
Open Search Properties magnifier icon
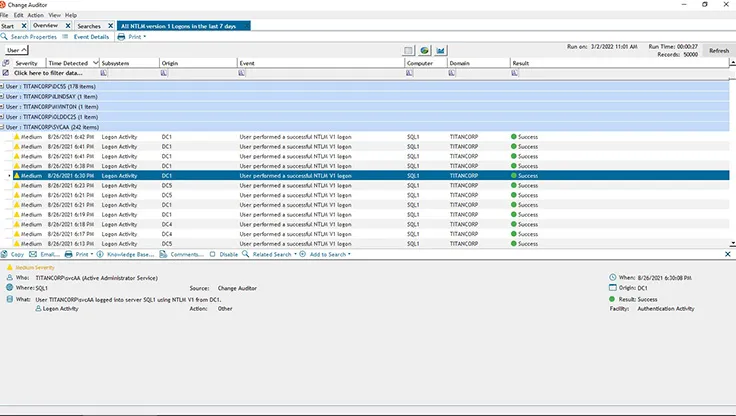[x=4, y=37]
